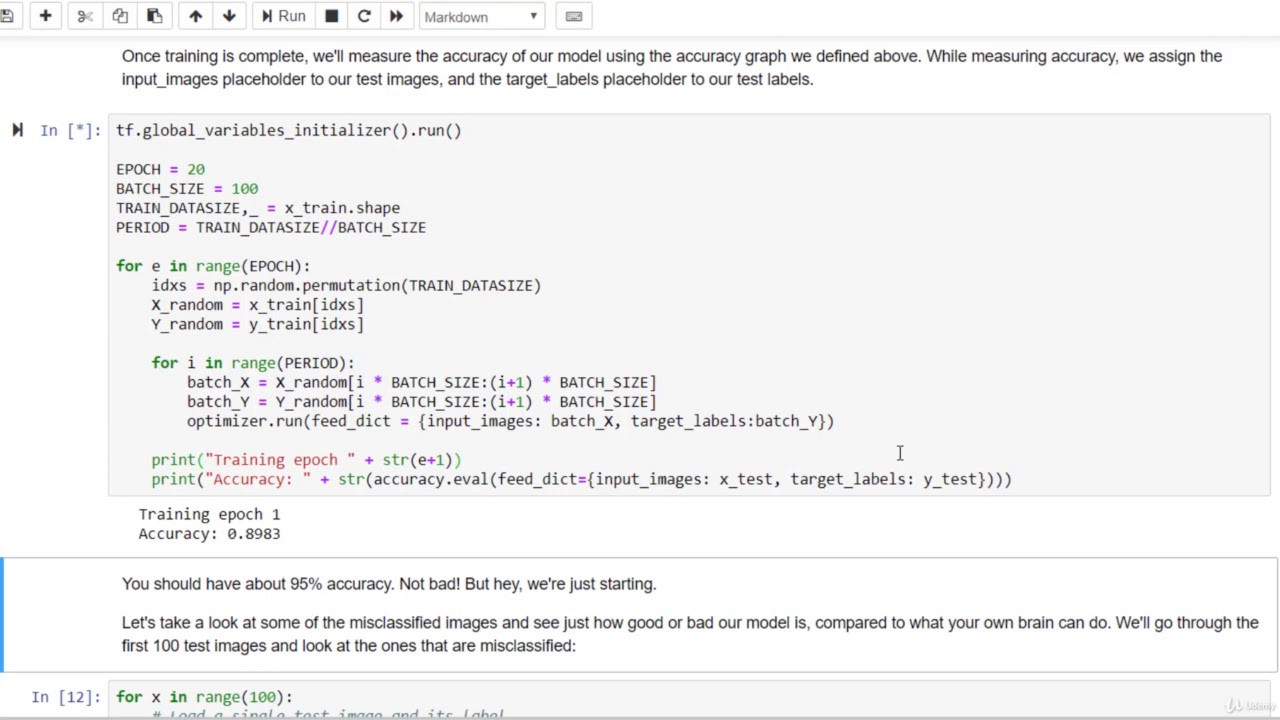The image size is (1280, 720).
Task: Click the for e in range(EPOCH) line
Action: pyautogui.click(x=213, y=266)
